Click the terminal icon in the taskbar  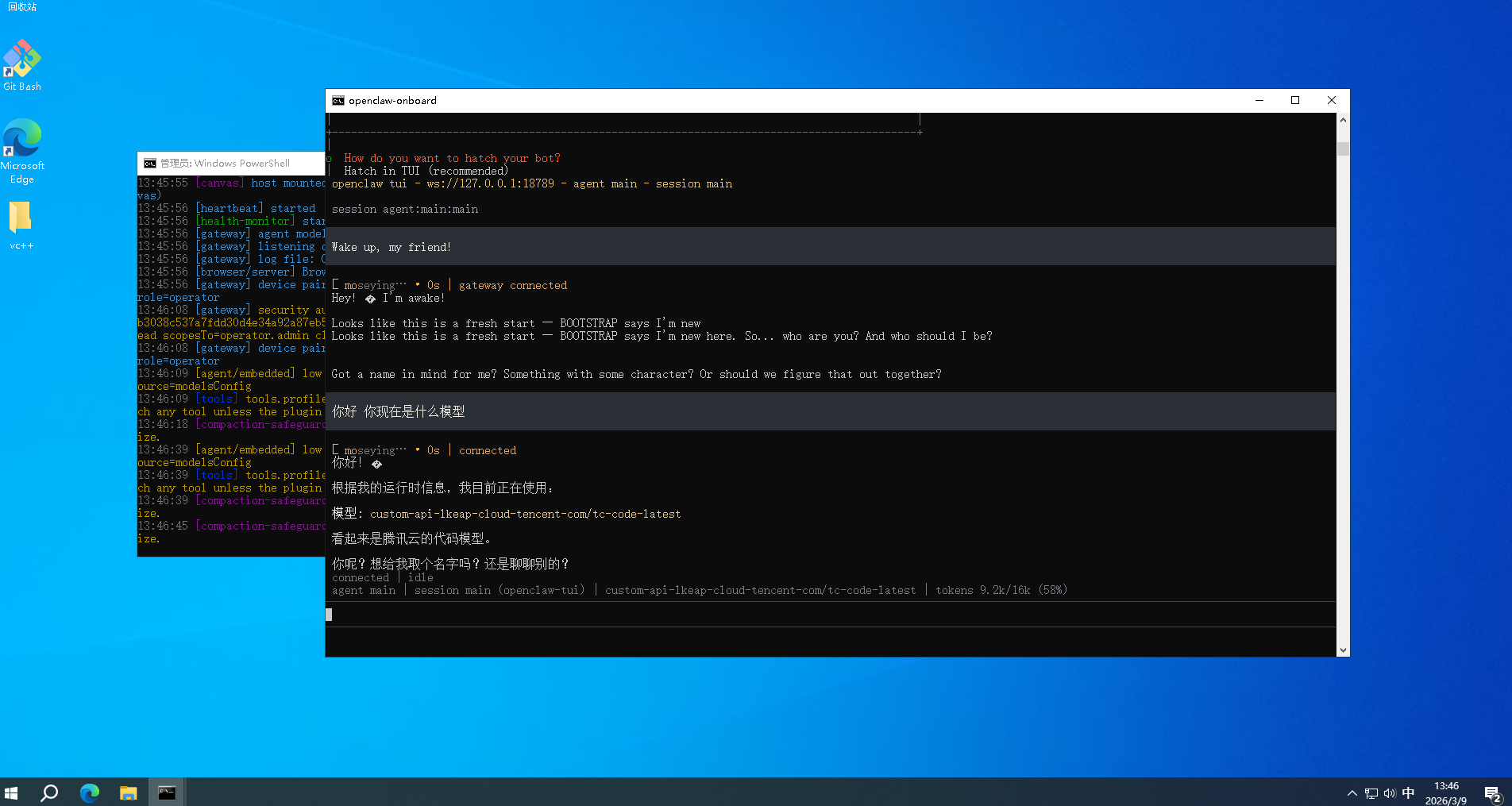[x=167, y=793]
